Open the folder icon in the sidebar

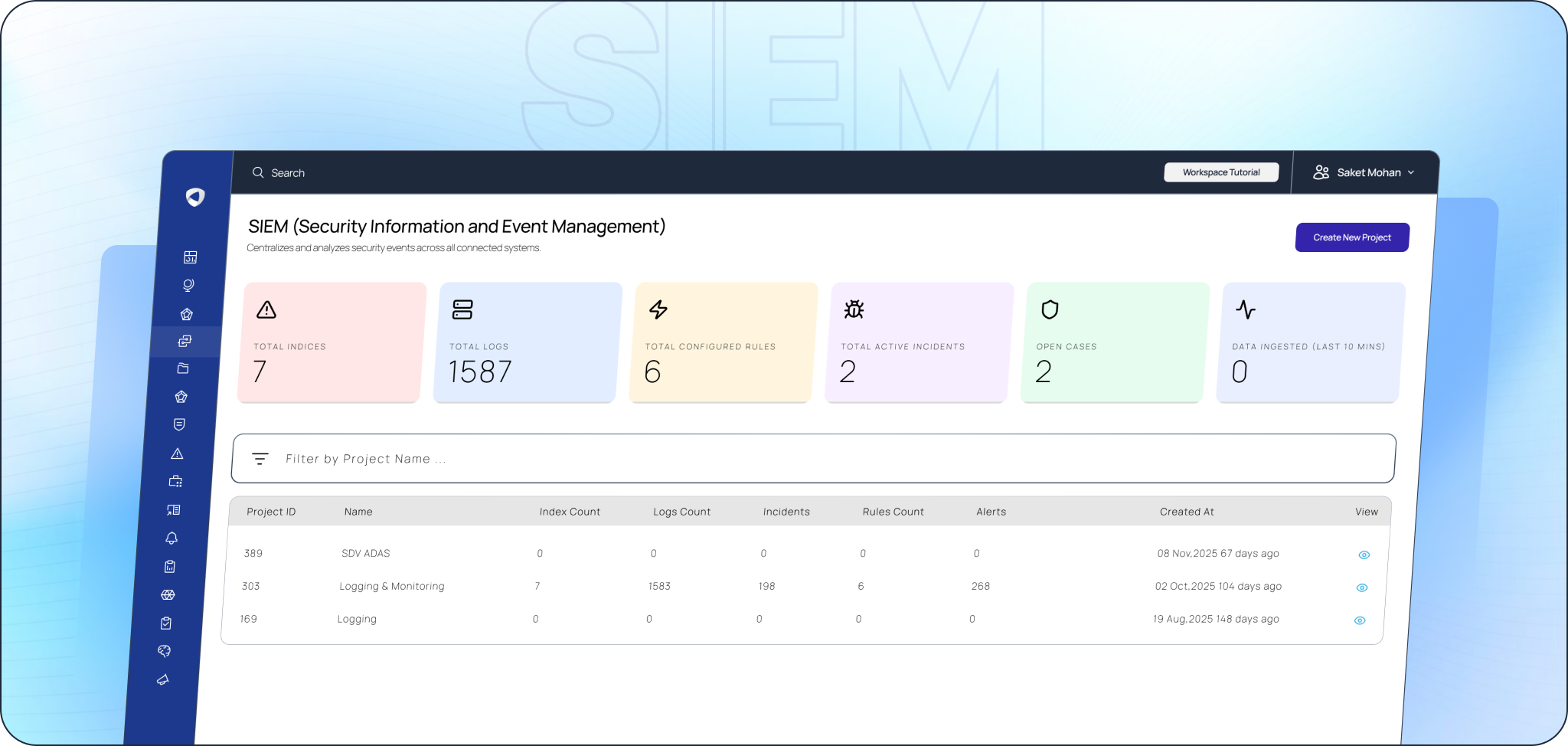pos(183,368)
